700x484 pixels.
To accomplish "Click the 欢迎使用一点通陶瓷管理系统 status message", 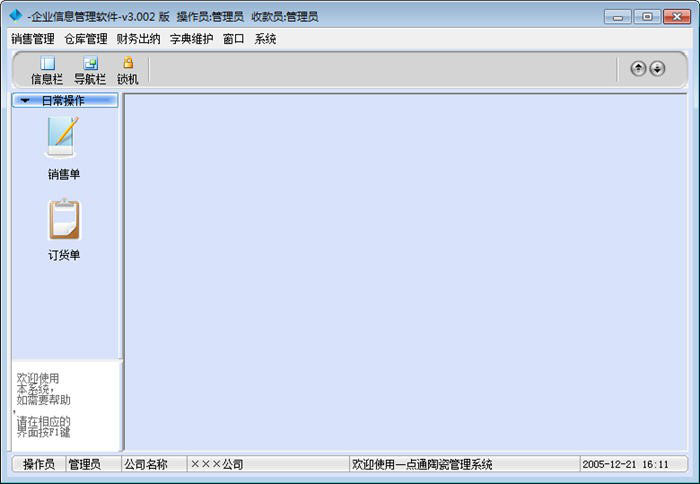I will click(x=464, y=464).
